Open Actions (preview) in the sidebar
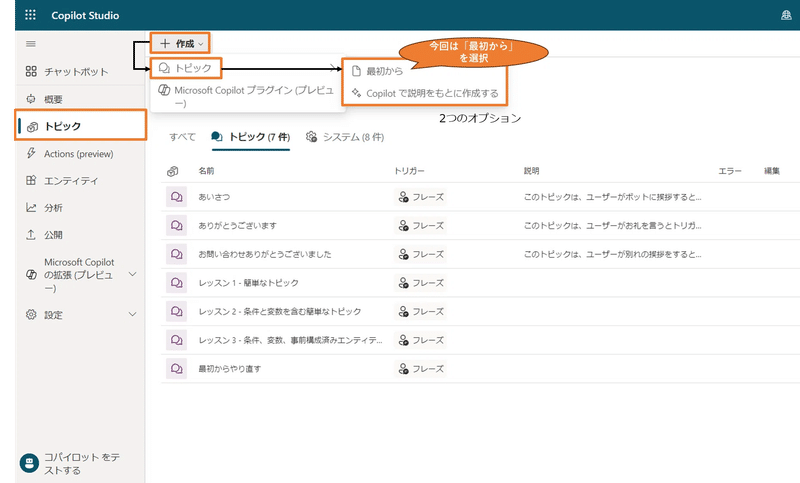The width and height of the screenshot is (800, 483). (x=81, y=154)
